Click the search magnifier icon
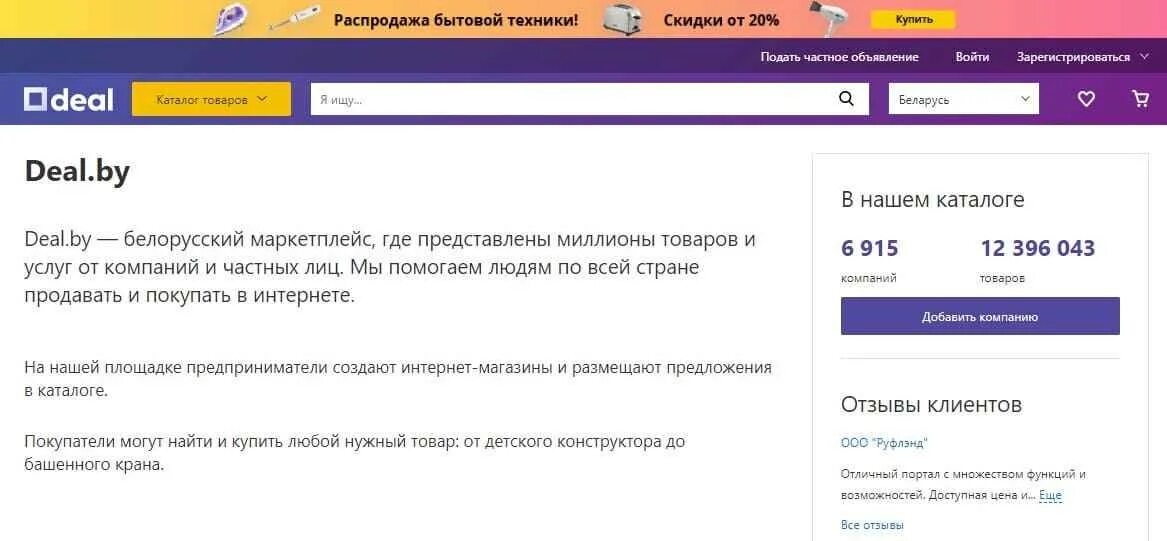Viewport: 1167px width, 541px height. point(846,99)
